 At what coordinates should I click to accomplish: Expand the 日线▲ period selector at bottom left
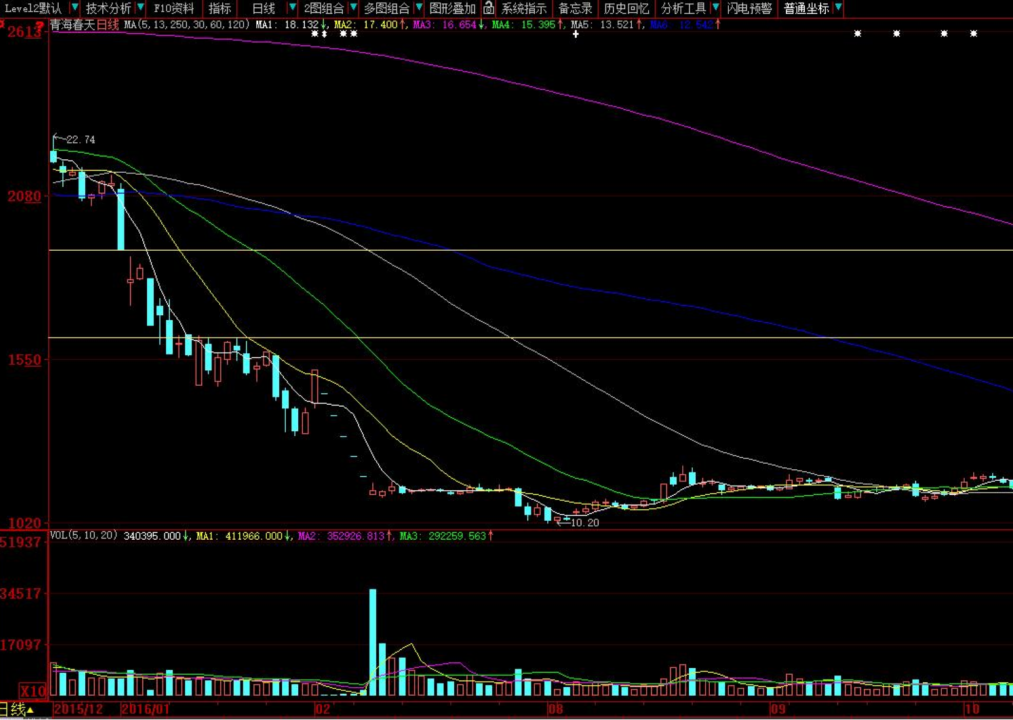[x=17, y=710]
